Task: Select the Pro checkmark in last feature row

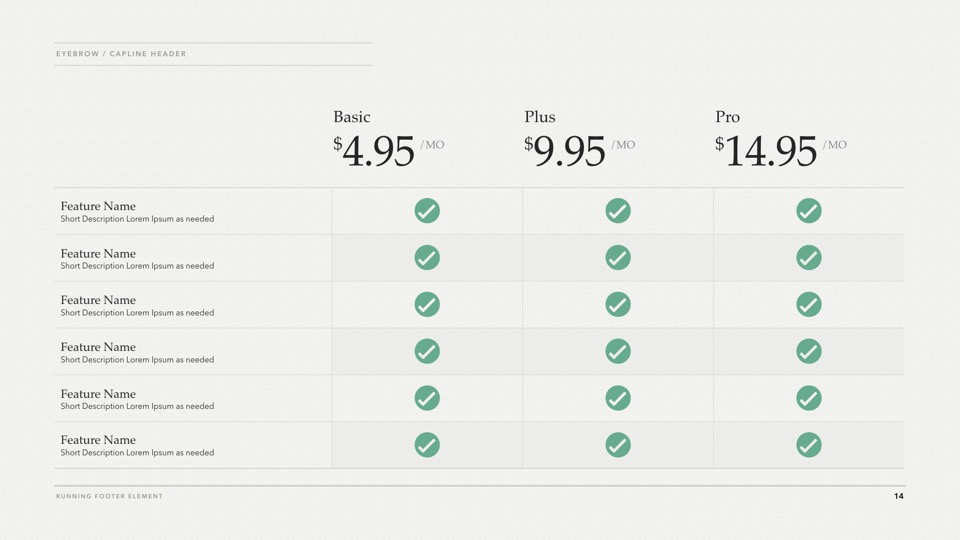Action: [x=809, y=445]
